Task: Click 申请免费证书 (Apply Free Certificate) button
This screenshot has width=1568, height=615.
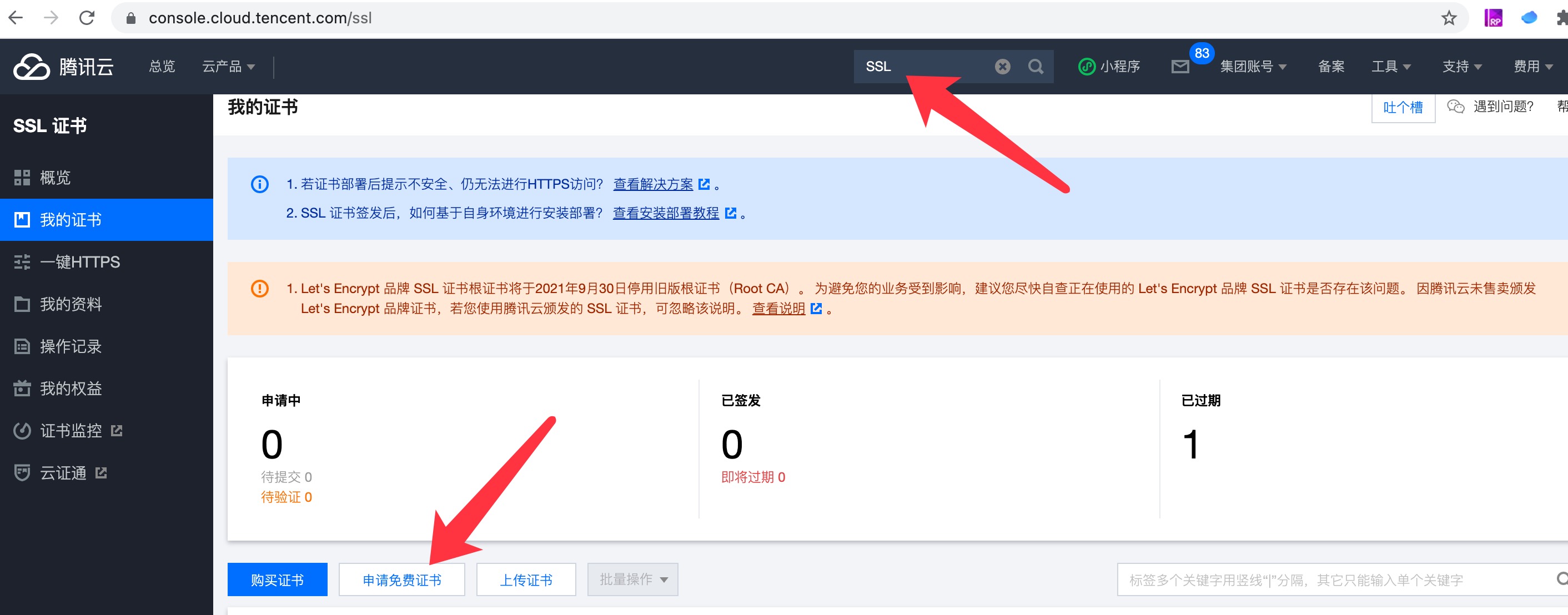Action: pos(402,577)
